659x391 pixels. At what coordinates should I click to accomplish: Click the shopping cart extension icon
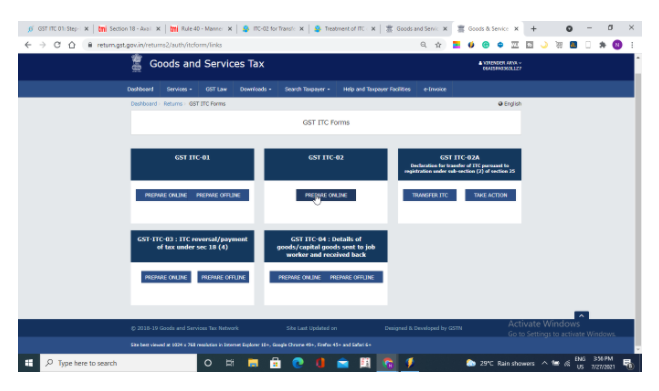tap(559, 45)
